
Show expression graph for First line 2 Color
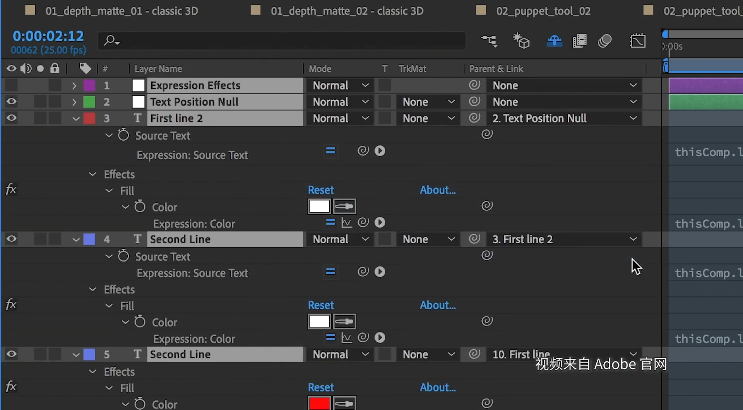click(x=347, y=223)
